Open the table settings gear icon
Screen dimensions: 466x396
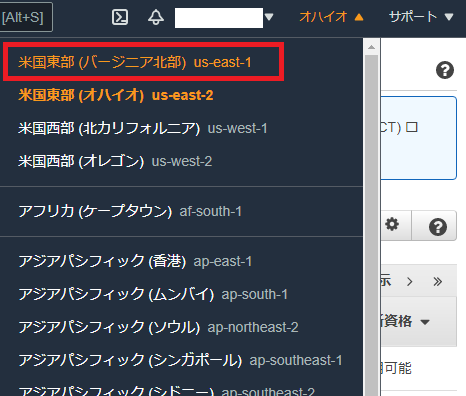click(x=392, y=224)
